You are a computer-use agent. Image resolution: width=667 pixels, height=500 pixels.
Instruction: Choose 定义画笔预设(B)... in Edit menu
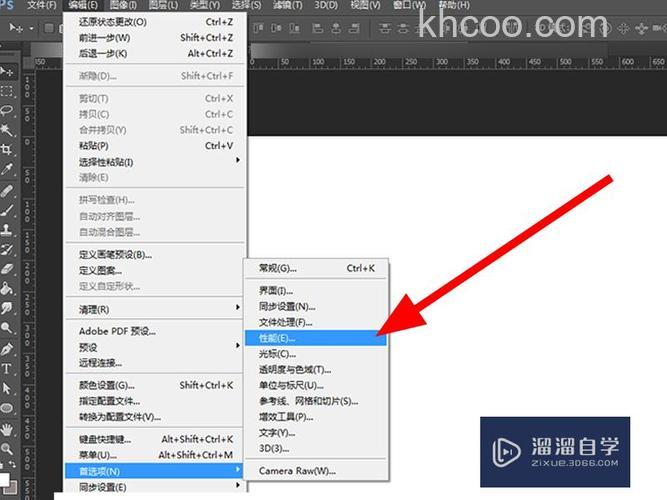point(155,254)
